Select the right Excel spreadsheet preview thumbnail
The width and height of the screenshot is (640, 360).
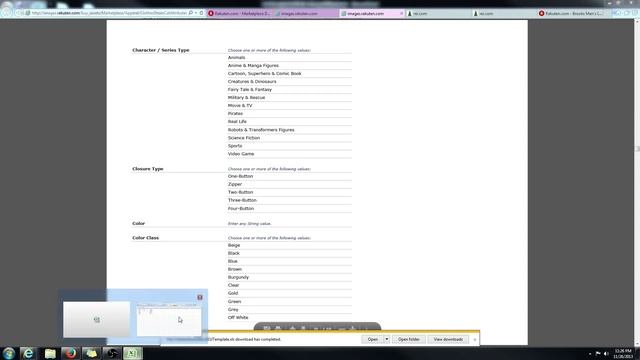(x=169, y=320)
